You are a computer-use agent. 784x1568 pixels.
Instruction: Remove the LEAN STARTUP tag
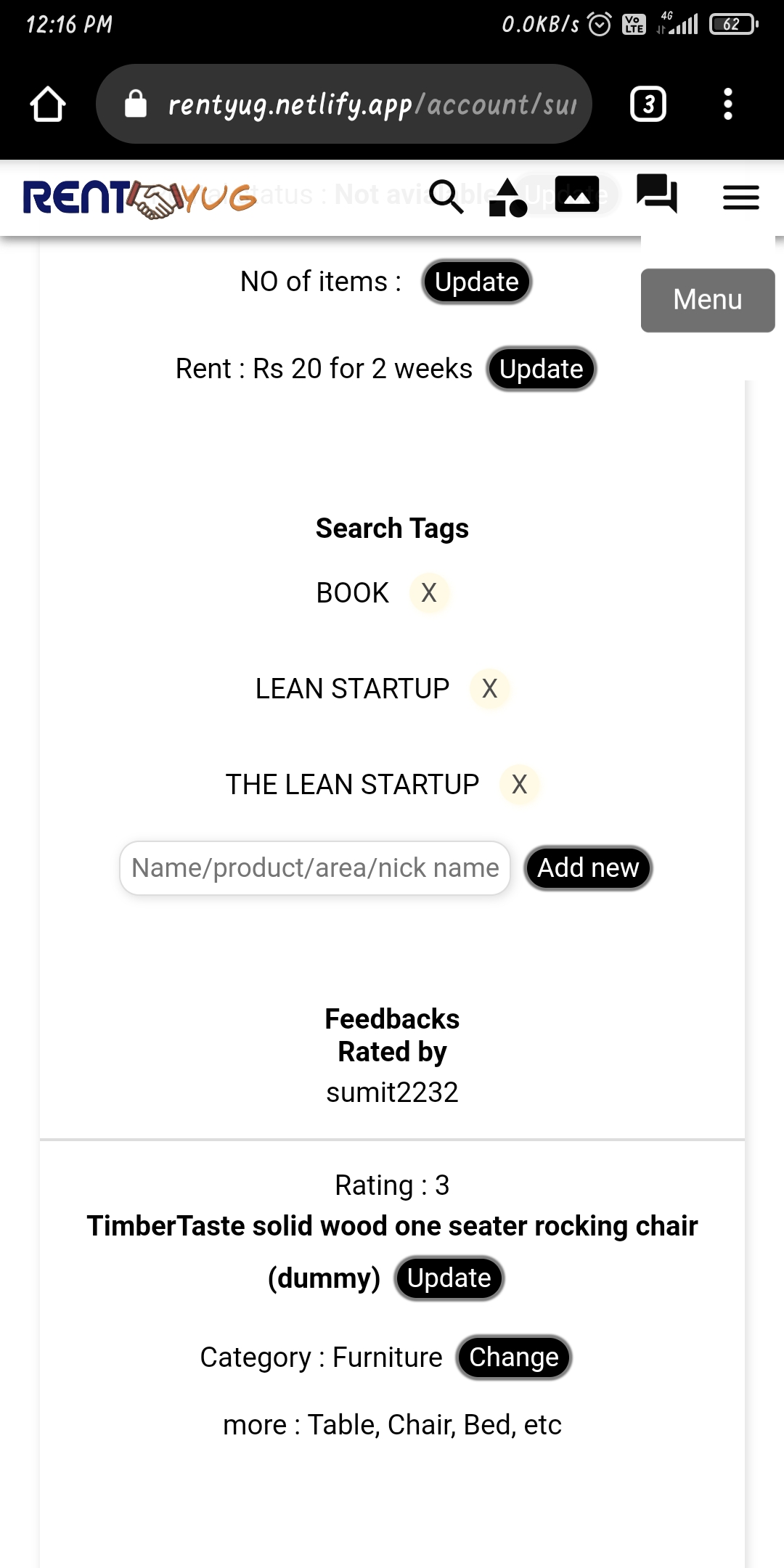pos(490,689)
